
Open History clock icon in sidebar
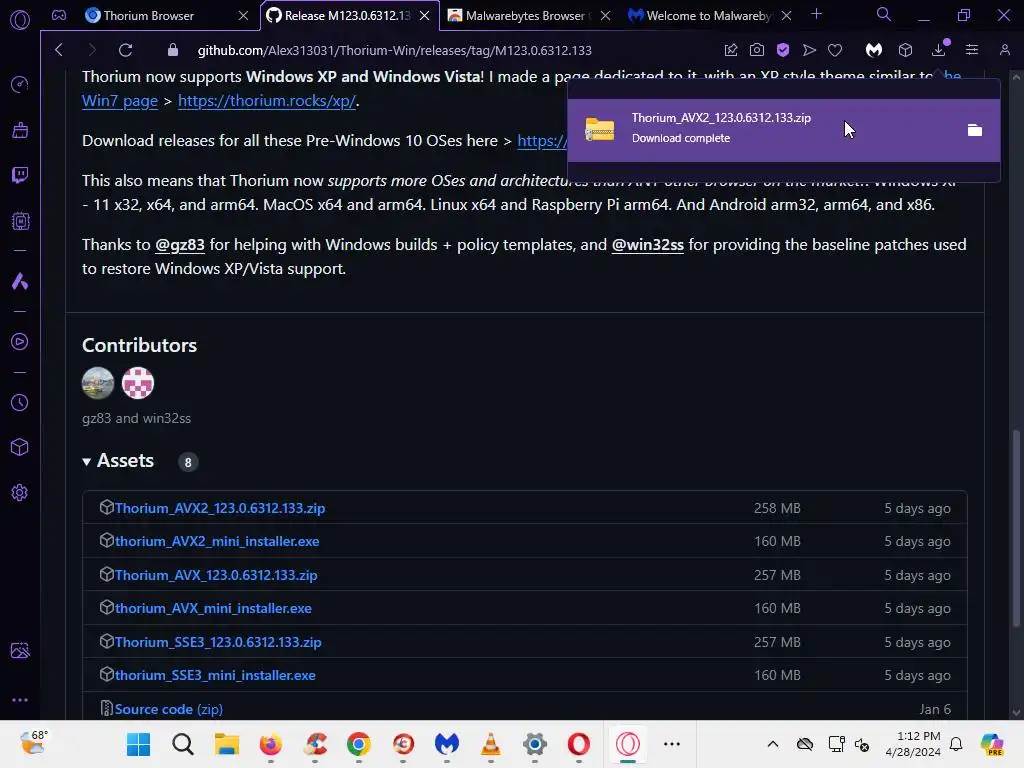point(20,402)
